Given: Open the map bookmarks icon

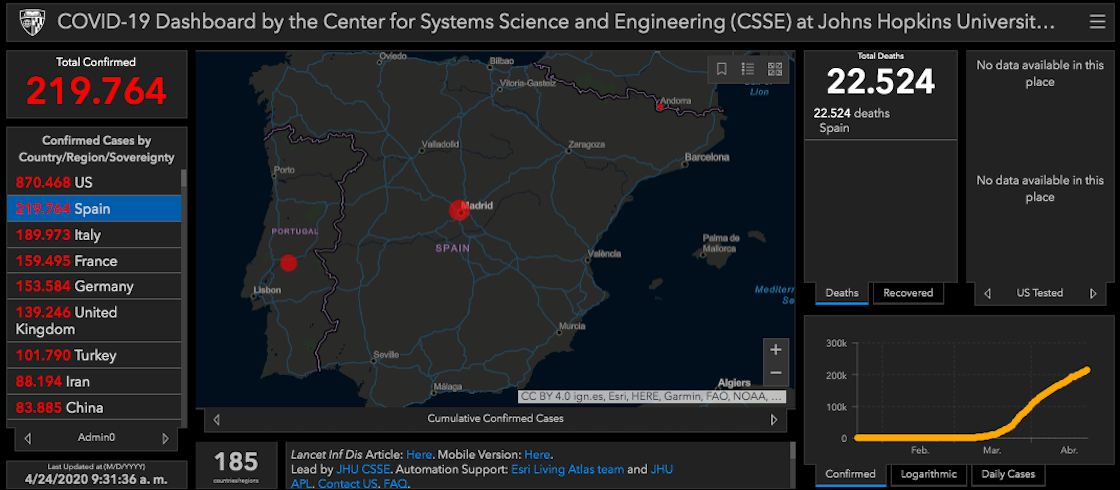Looking at the screenshot, I should (x=721, y=69).
